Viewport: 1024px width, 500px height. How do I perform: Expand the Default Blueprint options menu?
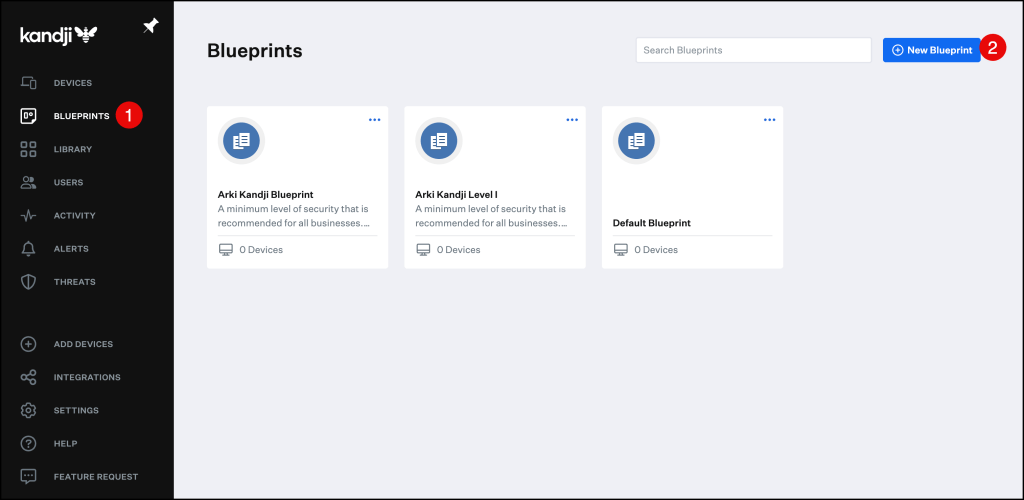769,120
